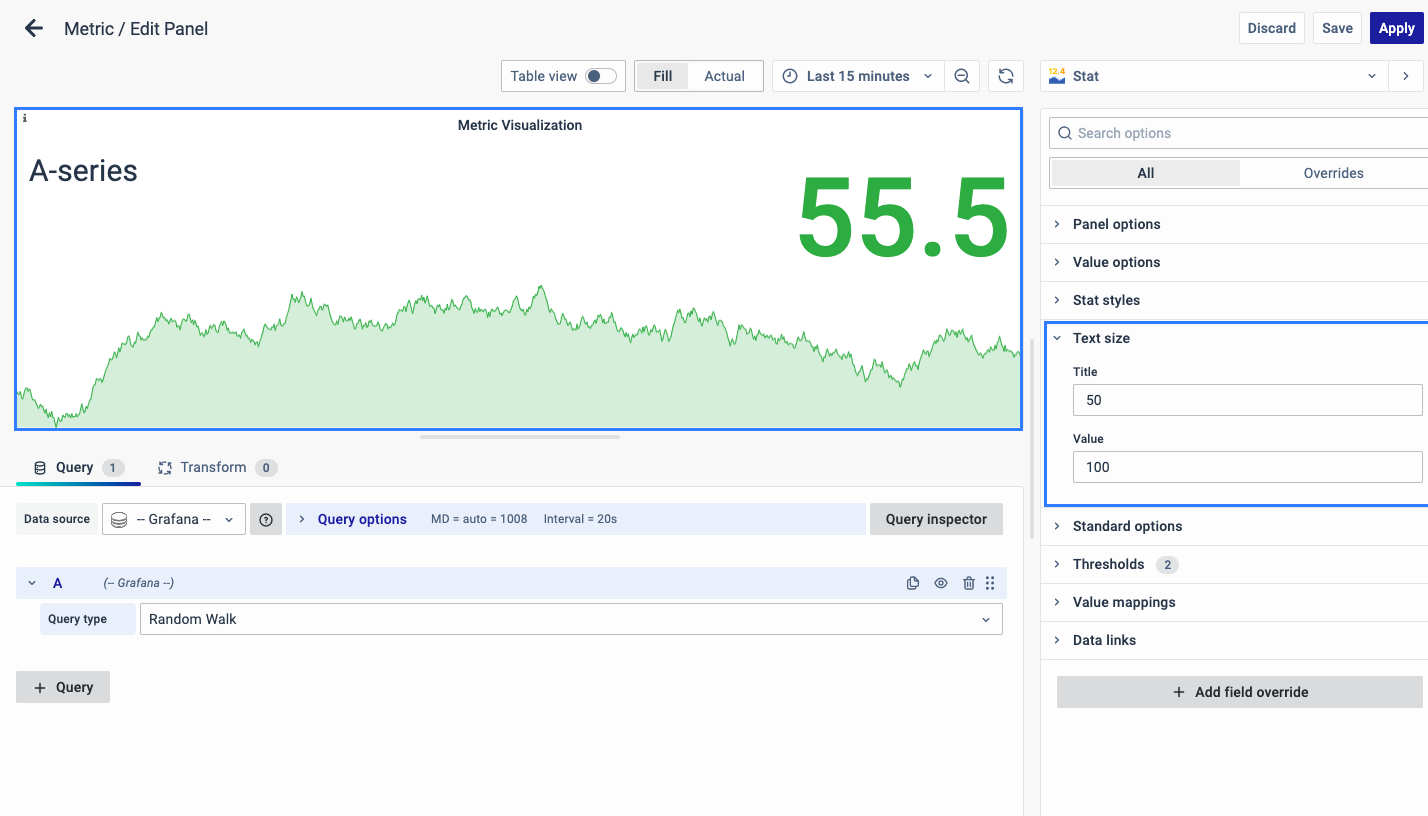
Task: Open the data source help icon
Action: tap(266, 519)
